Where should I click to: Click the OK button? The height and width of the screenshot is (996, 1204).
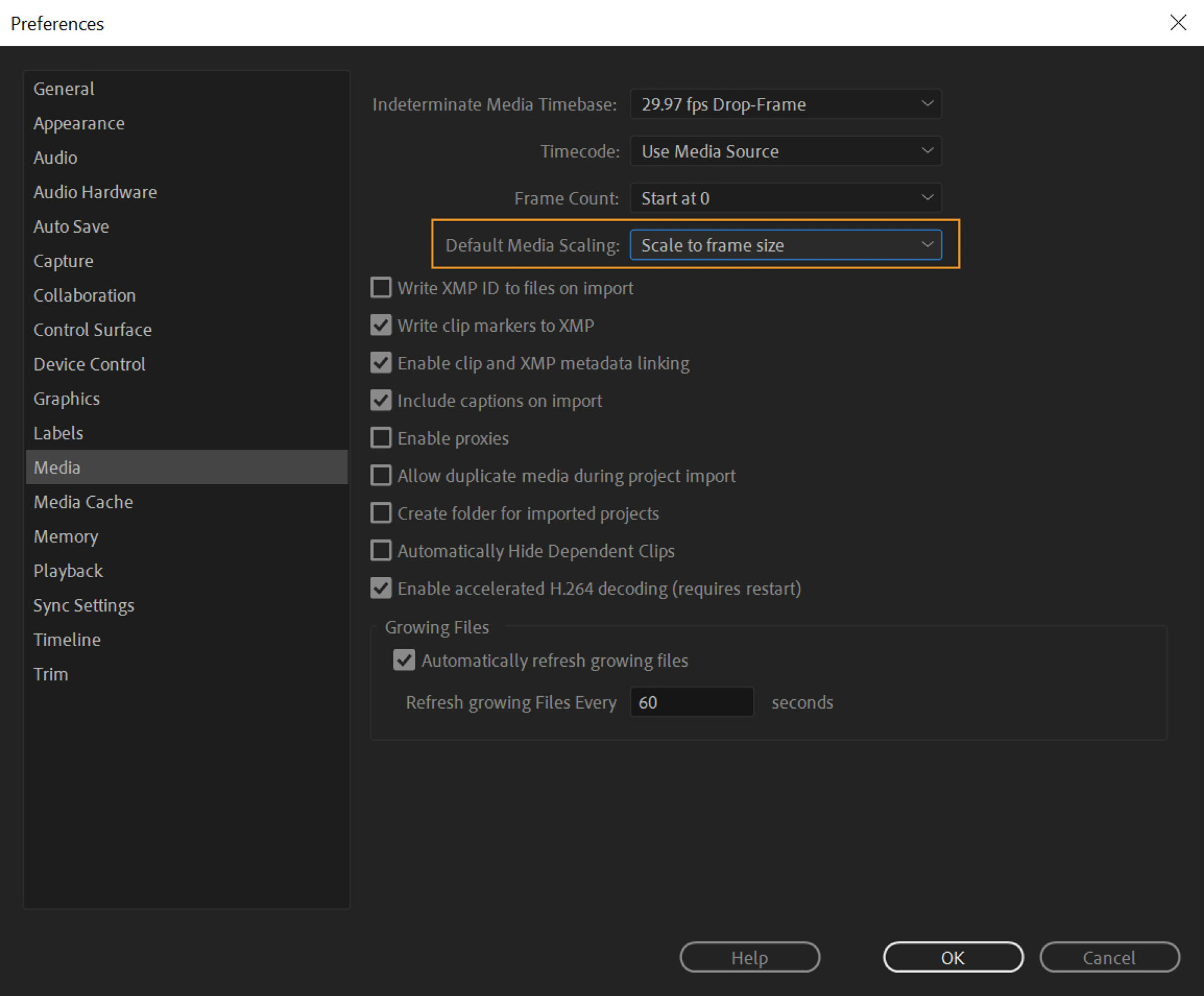pos(953,958)
